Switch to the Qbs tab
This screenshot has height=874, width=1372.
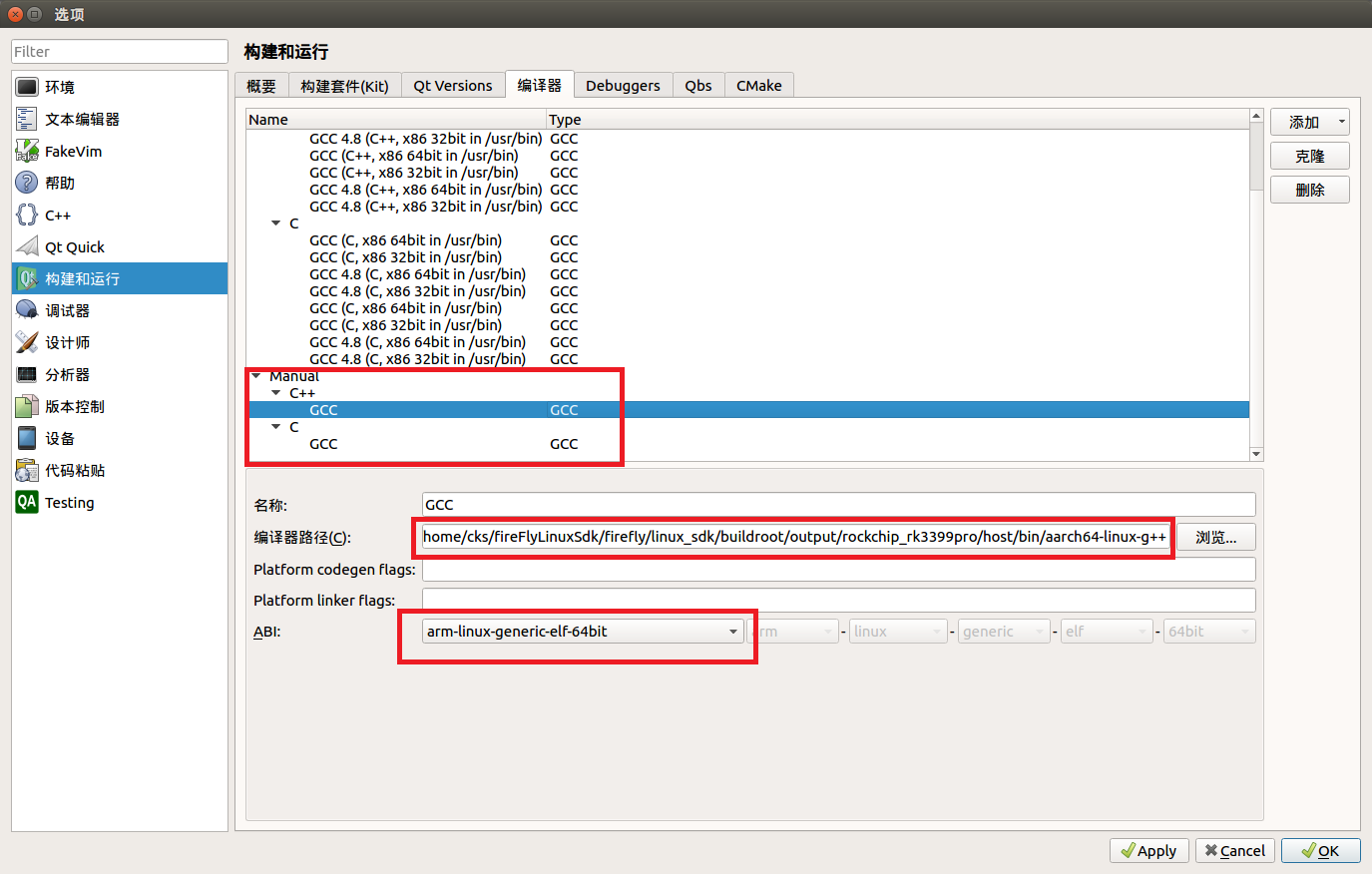pos(698,86)
